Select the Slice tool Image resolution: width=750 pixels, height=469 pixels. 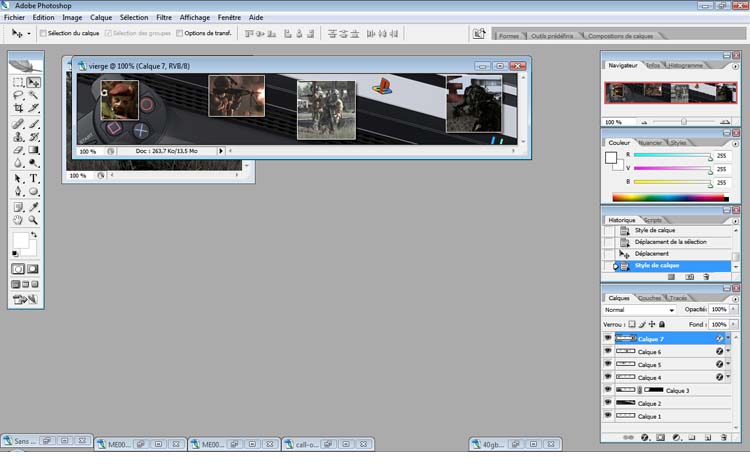(x=33, y=108)
